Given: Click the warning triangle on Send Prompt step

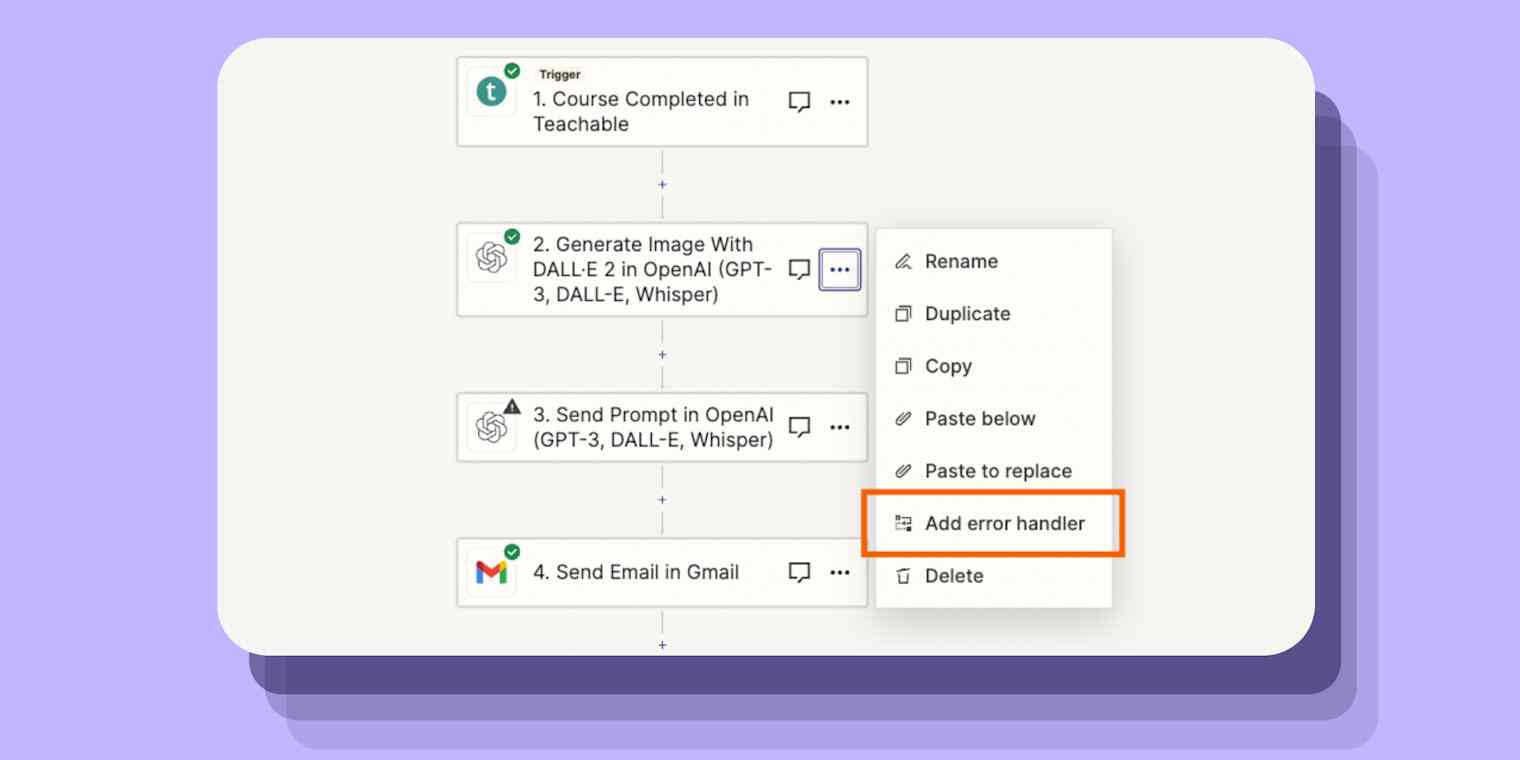Looking at the screenshot, I should pyautogui.click(x=511, y=407).
